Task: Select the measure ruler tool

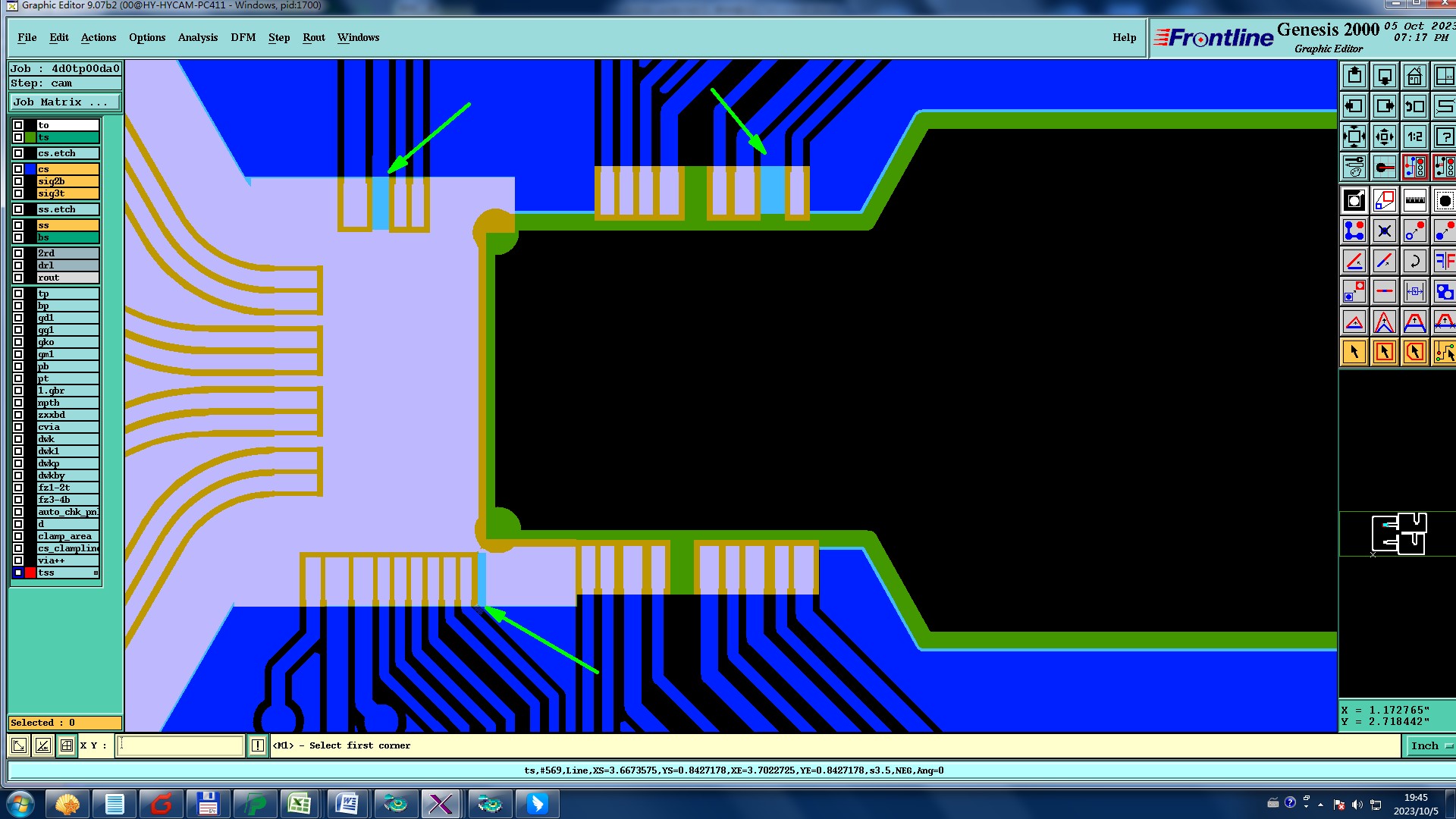Action: pos(1414,201)
